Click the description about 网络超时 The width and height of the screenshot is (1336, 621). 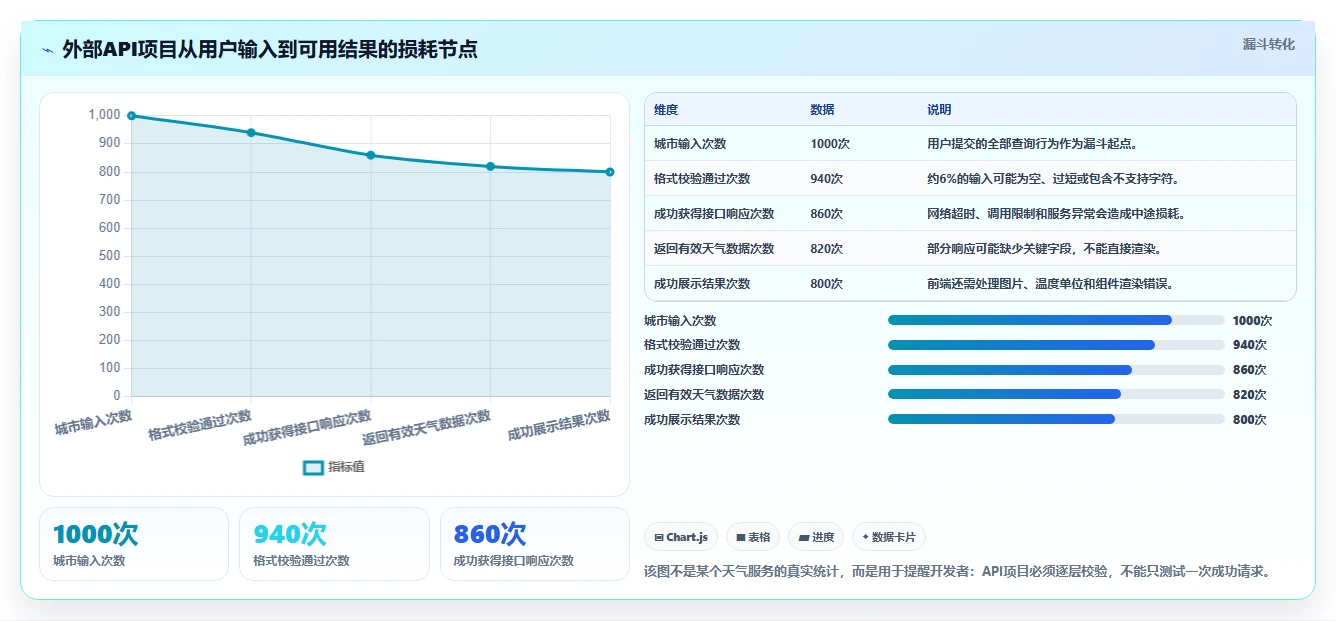1057,214
